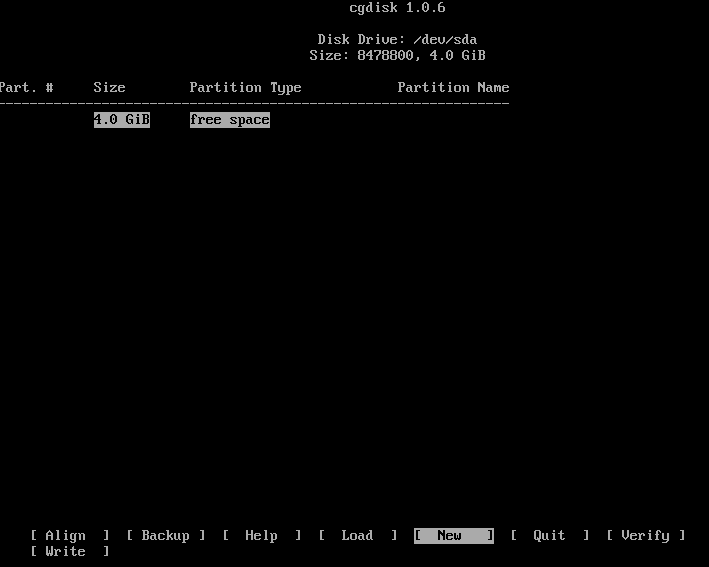Select the Load option

pos(358,535)
